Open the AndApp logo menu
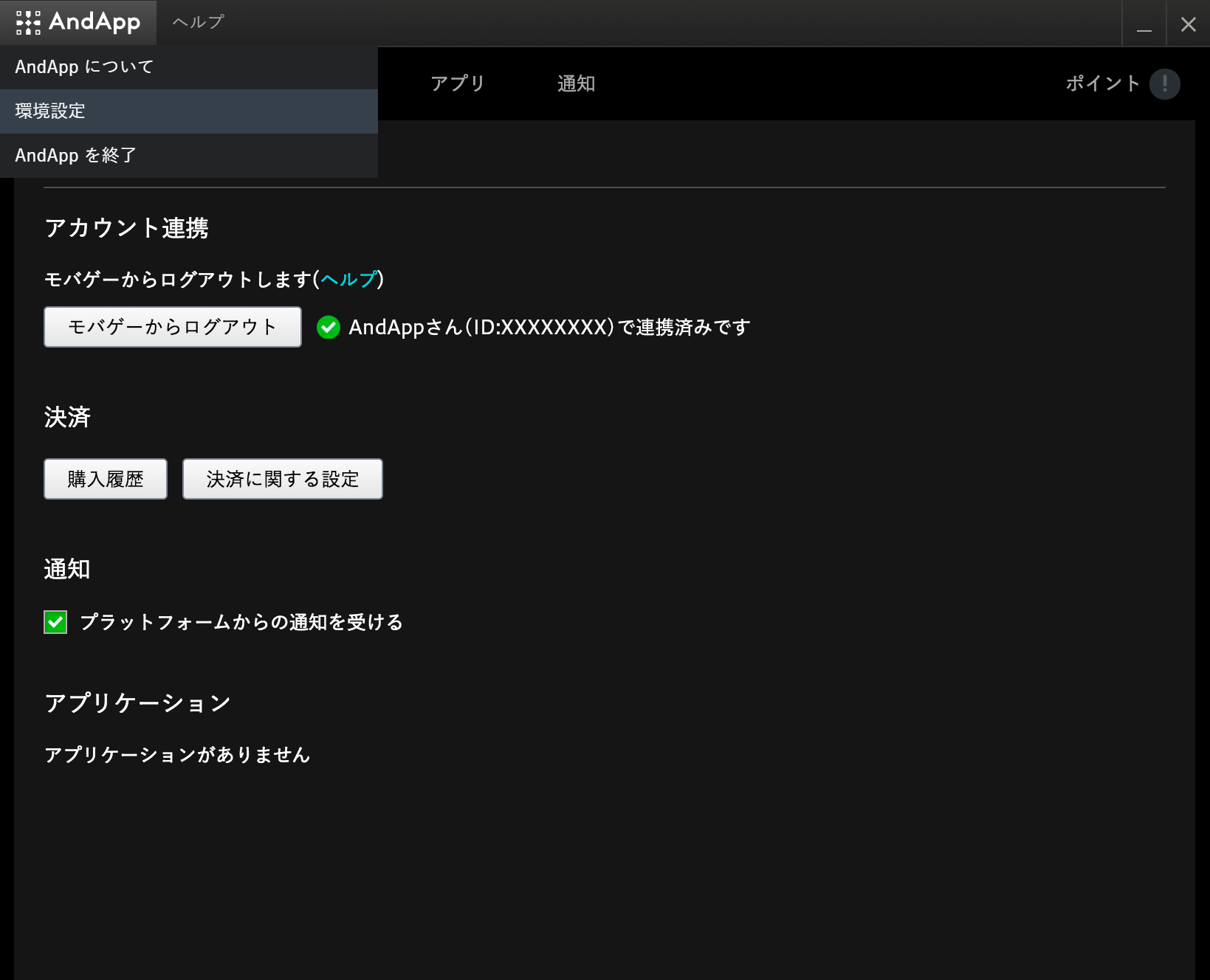1210x980 pixels. 78,22
